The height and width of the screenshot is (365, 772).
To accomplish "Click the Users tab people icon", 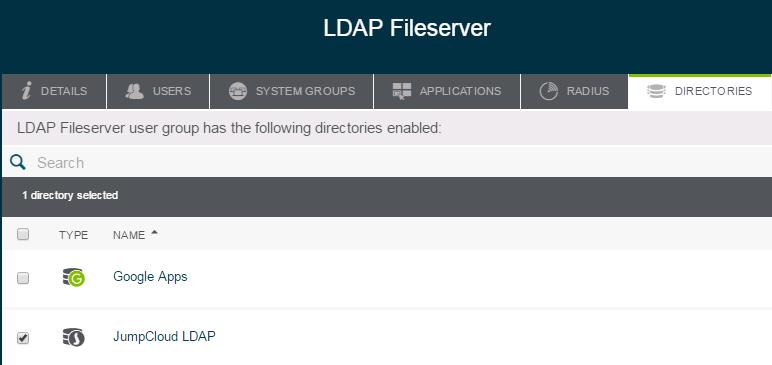I will [x=133, y=91].
